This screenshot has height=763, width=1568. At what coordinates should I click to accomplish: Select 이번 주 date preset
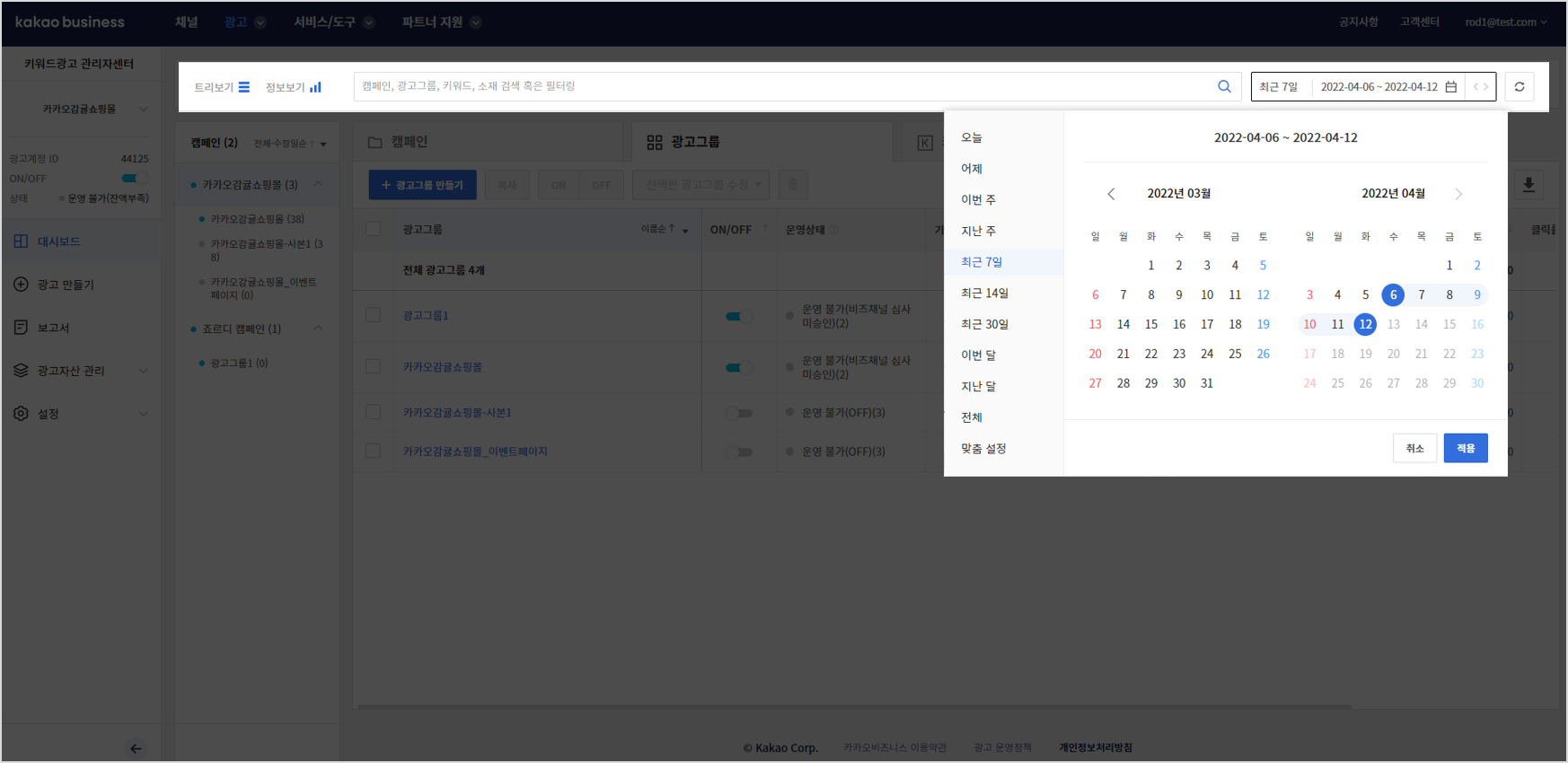[978, 199]
